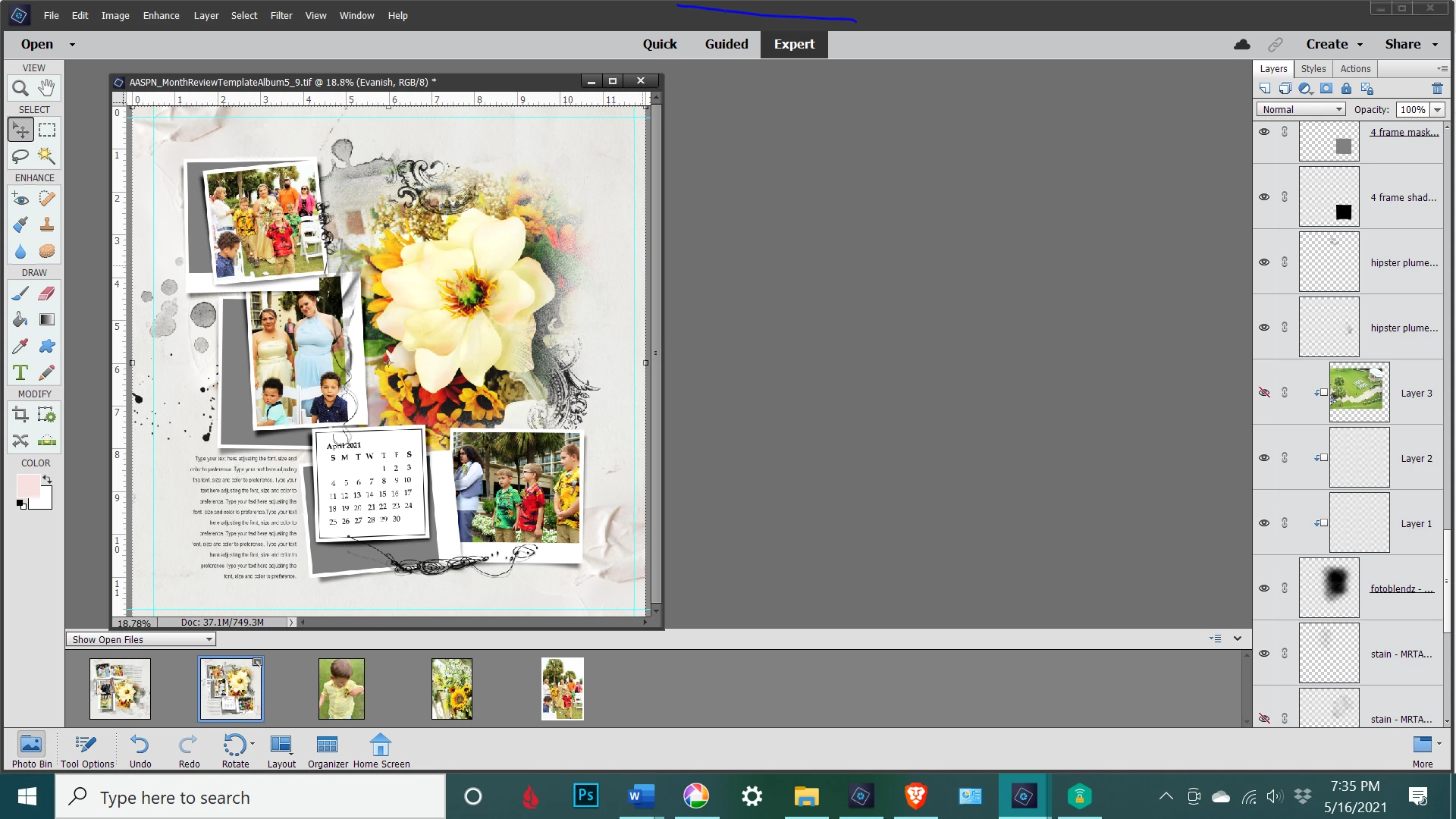The height and width of the screenshot is (819, 1456).
Task: Hide the fotoblendz layer
Action: [1264, 588]
